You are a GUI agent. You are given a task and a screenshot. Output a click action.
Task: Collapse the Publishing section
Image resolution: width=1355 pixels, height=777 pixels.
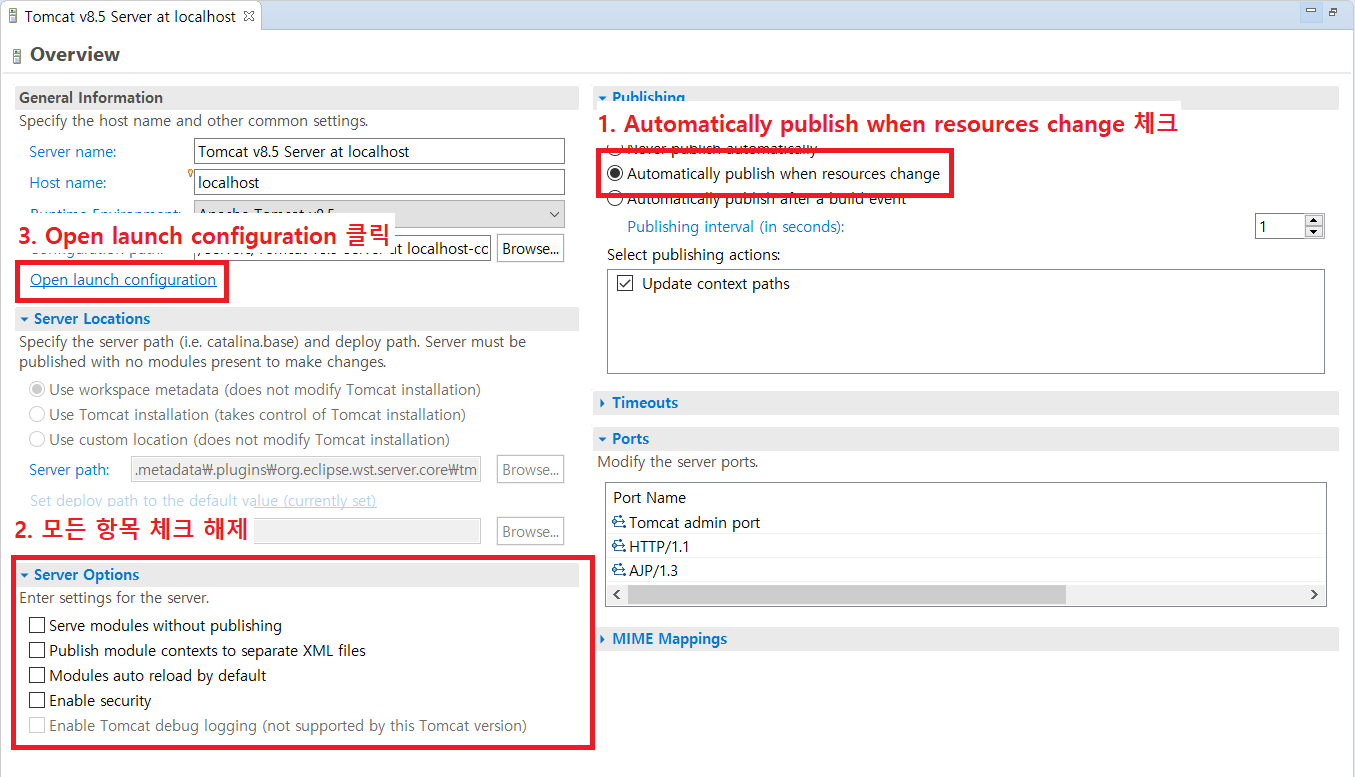pyautogui.click(x=602, y=98)
